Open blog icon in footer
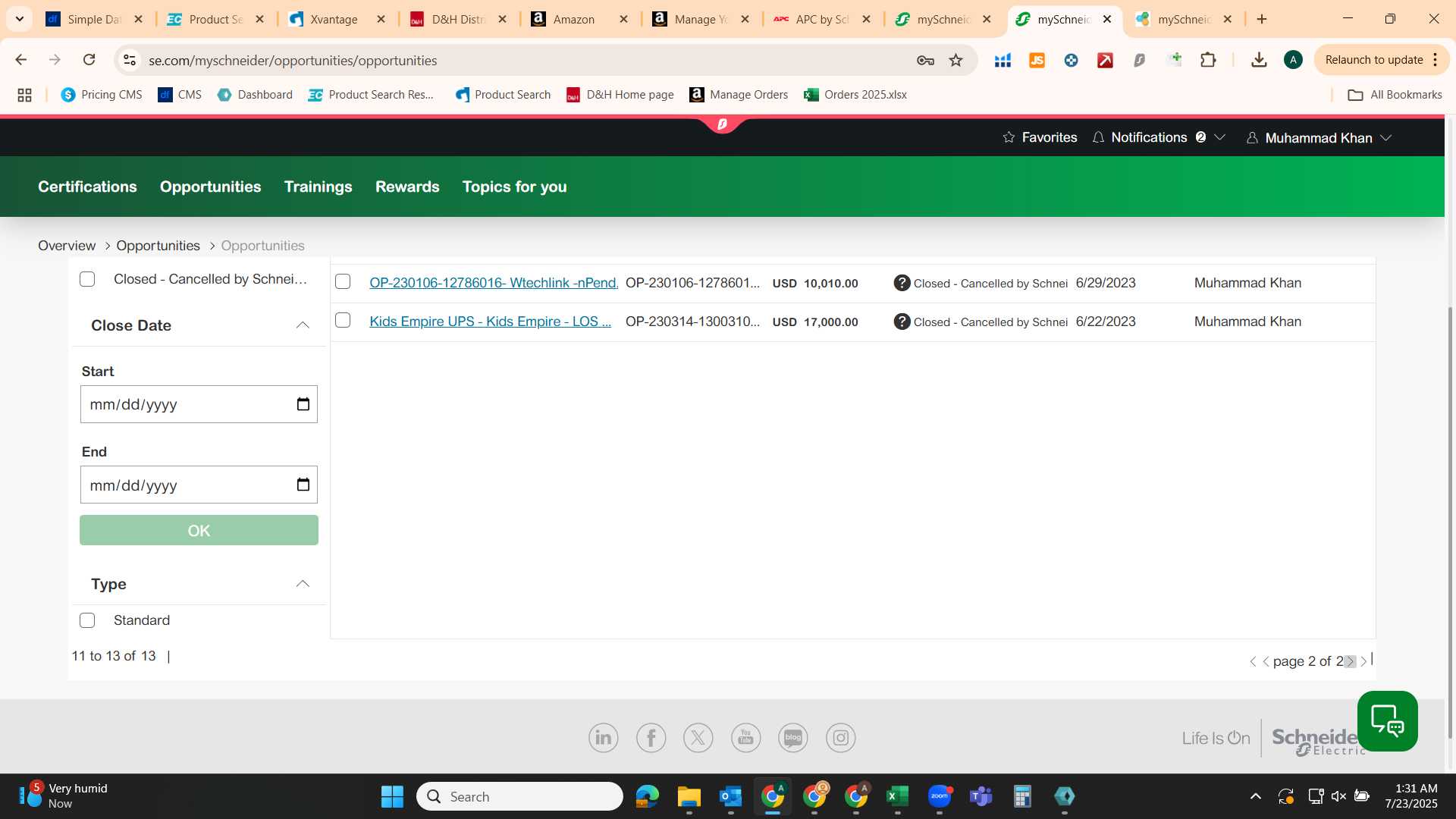This screenshot has height=819, width=1456. 793,738
